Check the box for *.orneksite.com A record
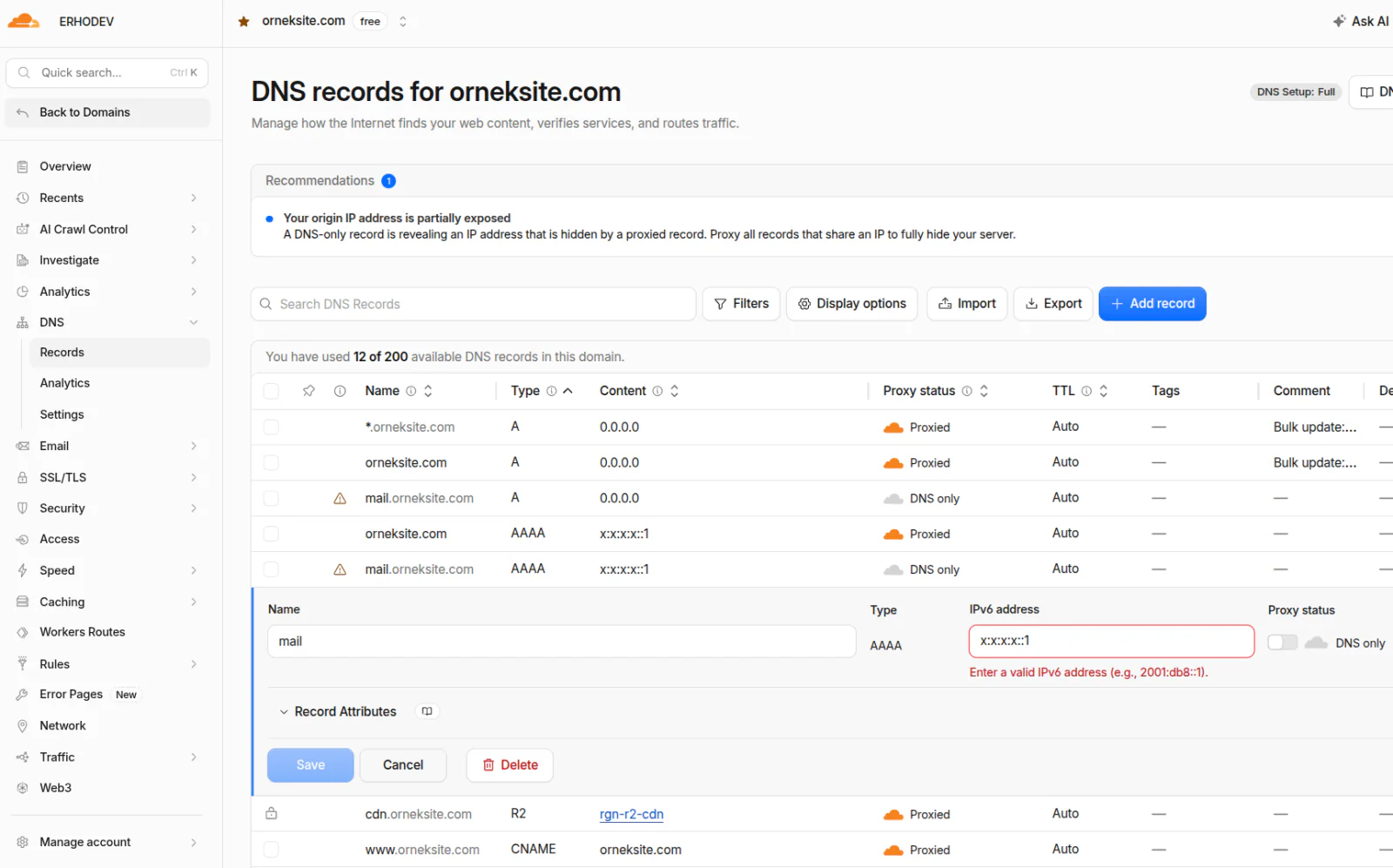1393x868 pixels. (271, 427)
